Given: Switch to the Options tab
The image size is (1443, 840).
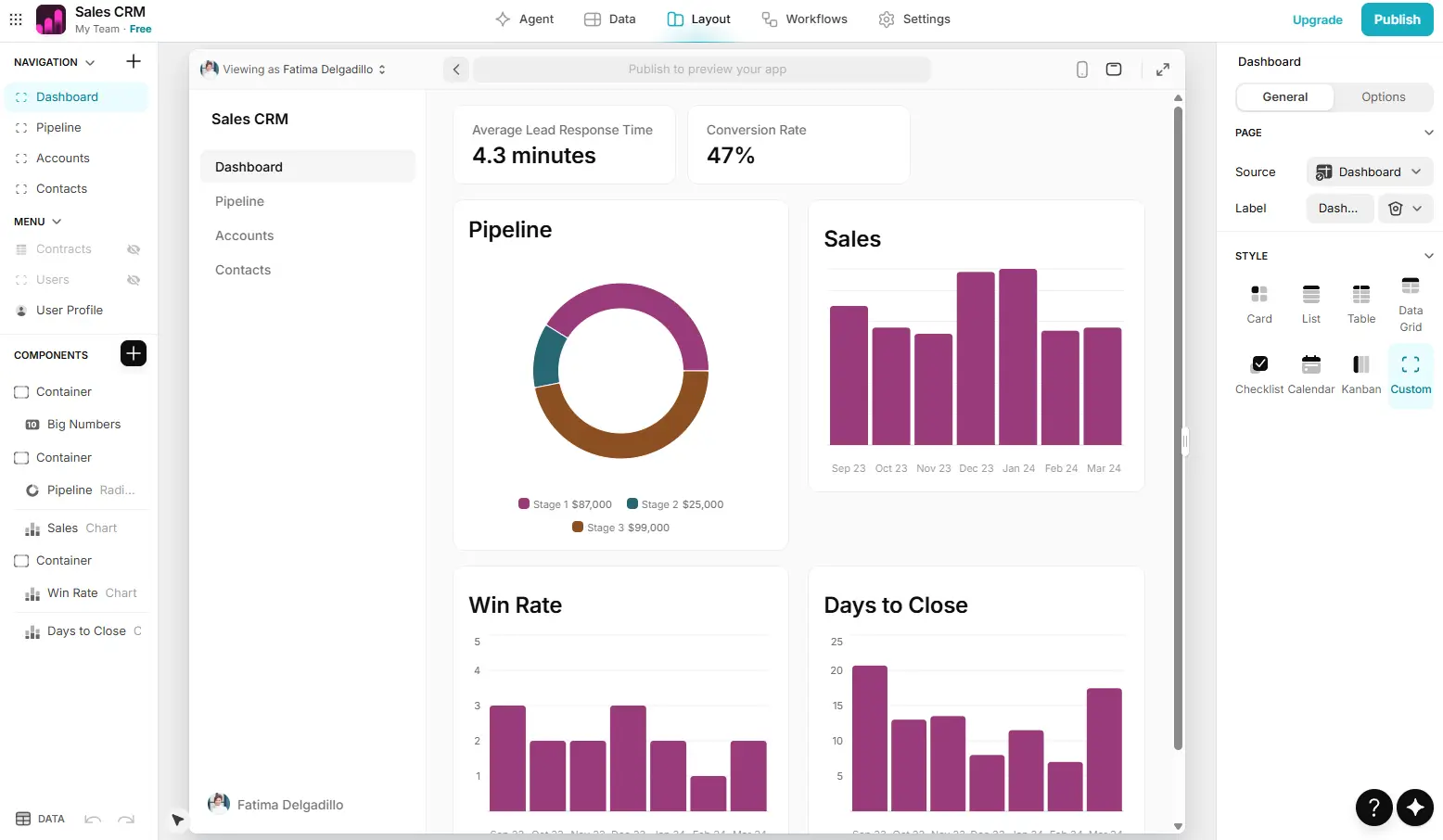Looking at the screenshot, I should (x=1383, y=96).
